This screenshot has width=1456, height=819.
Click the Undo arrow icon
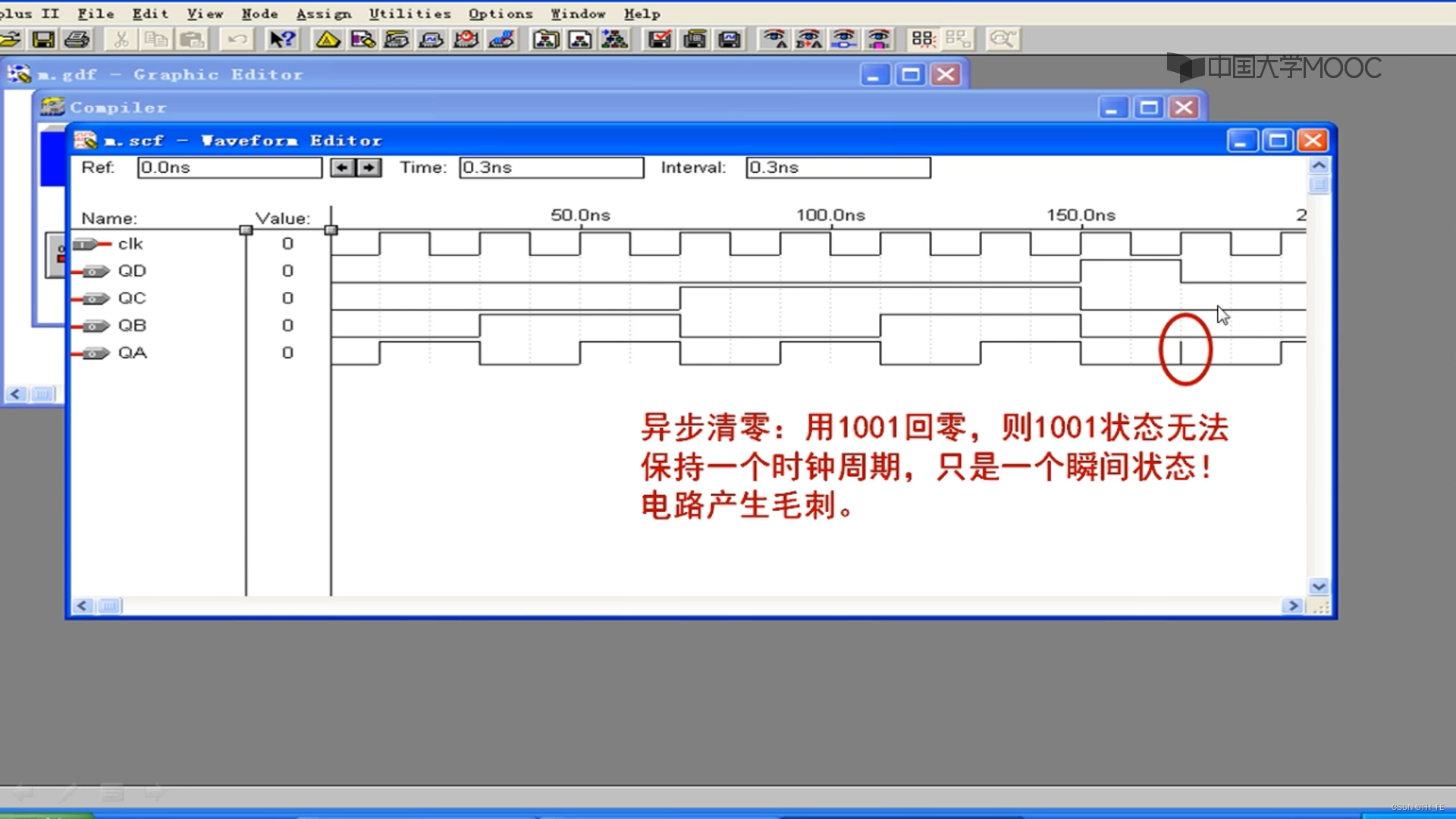click(x=237, y=39)
